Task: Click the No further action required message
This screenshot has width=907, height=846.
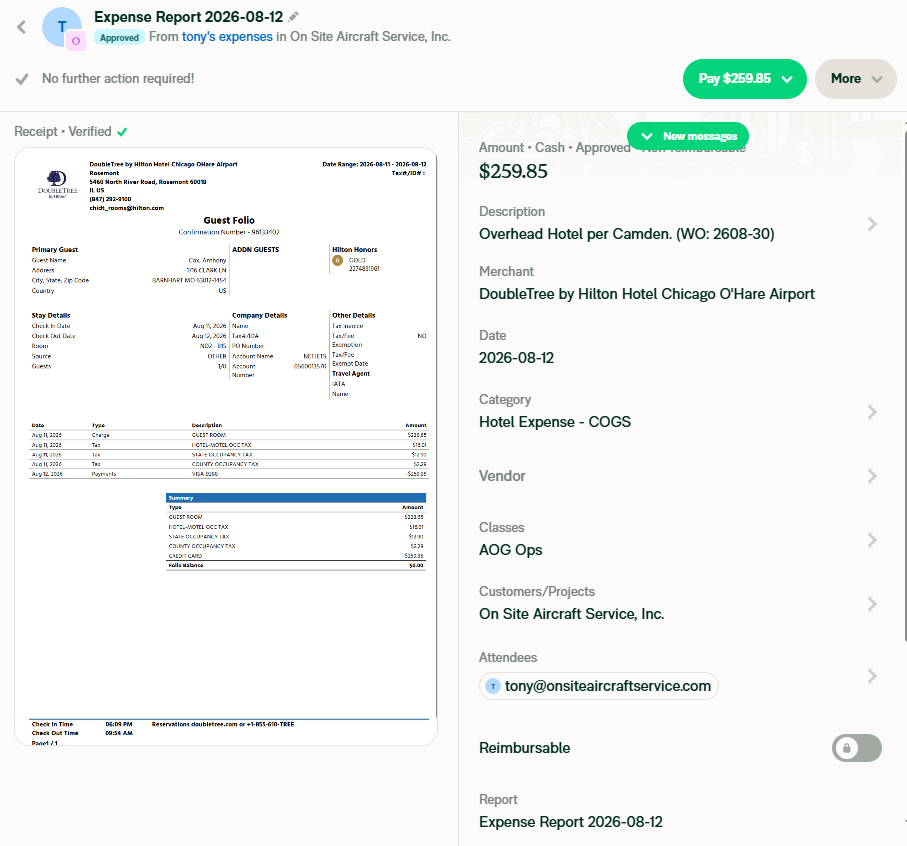Action: tap(118, 79)
